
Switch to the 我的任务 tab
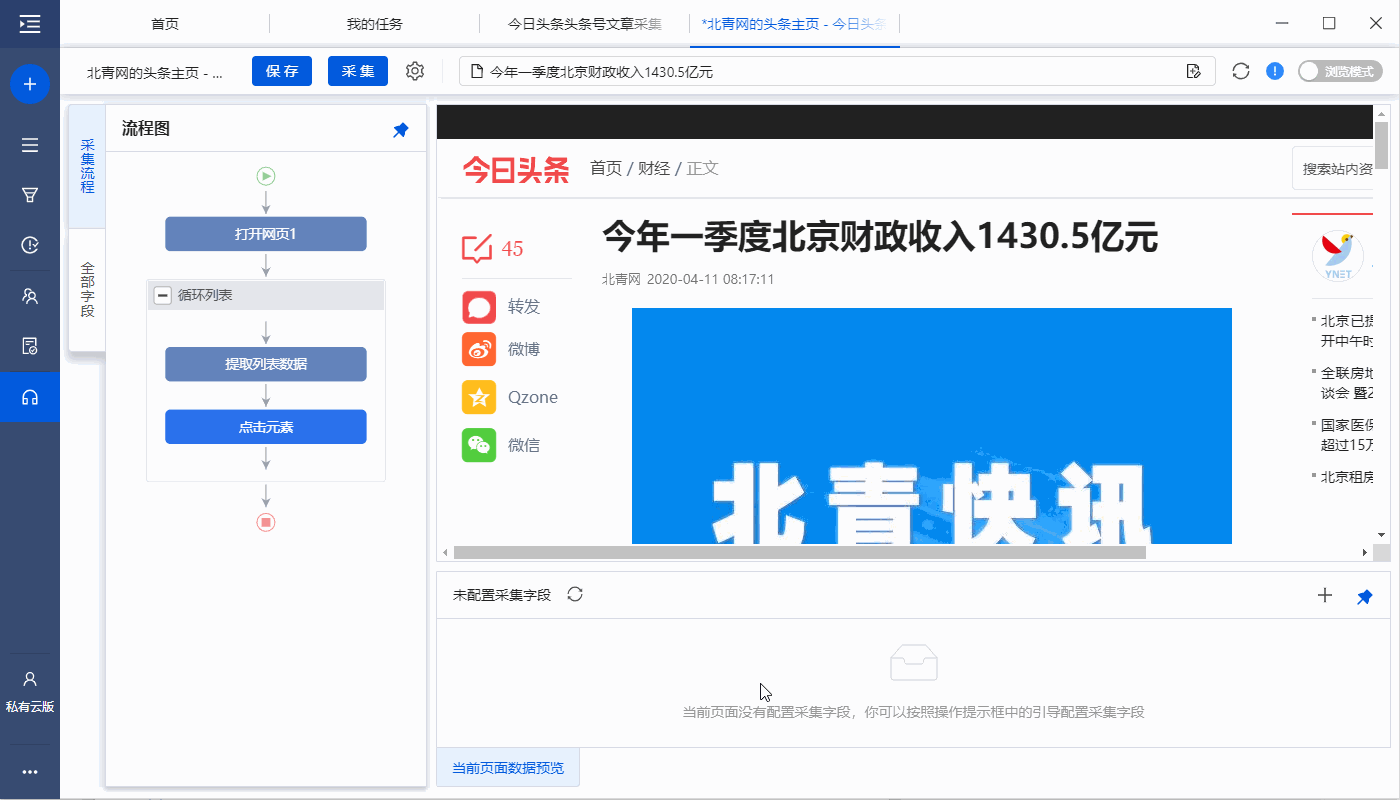tap(374, 24)
